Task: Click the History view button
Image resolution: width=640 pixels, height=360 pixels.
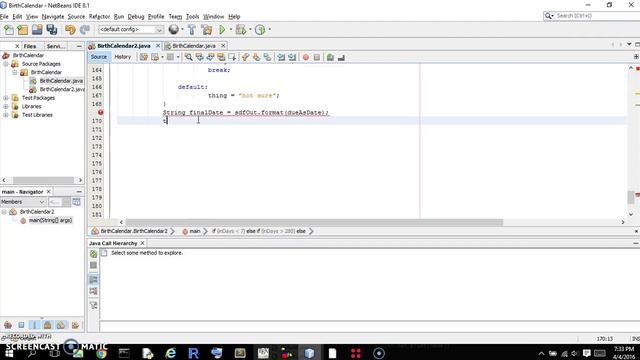Action: point(122,57)
